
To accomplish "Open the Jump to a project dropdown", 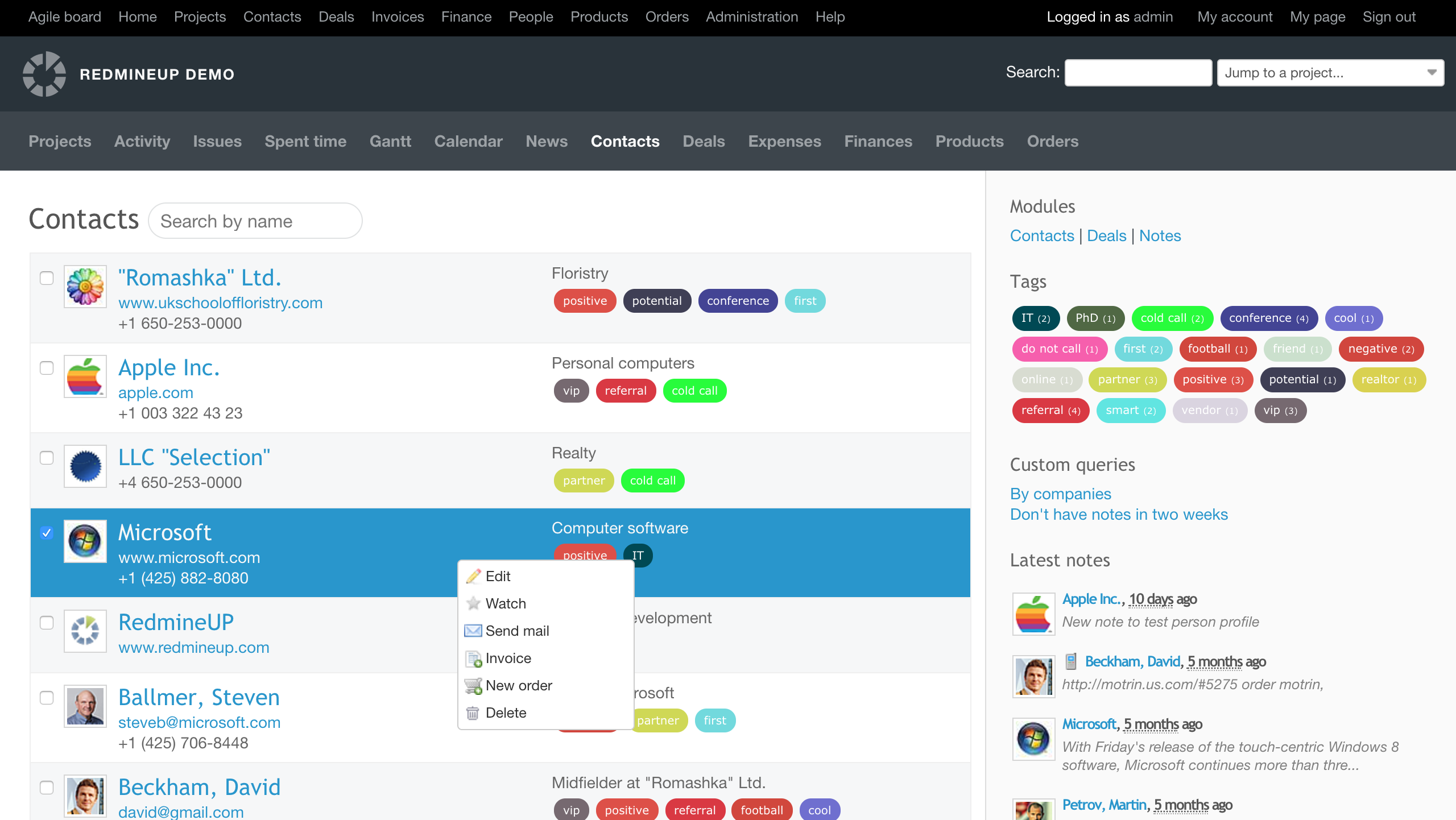I will pos(1330,72).
